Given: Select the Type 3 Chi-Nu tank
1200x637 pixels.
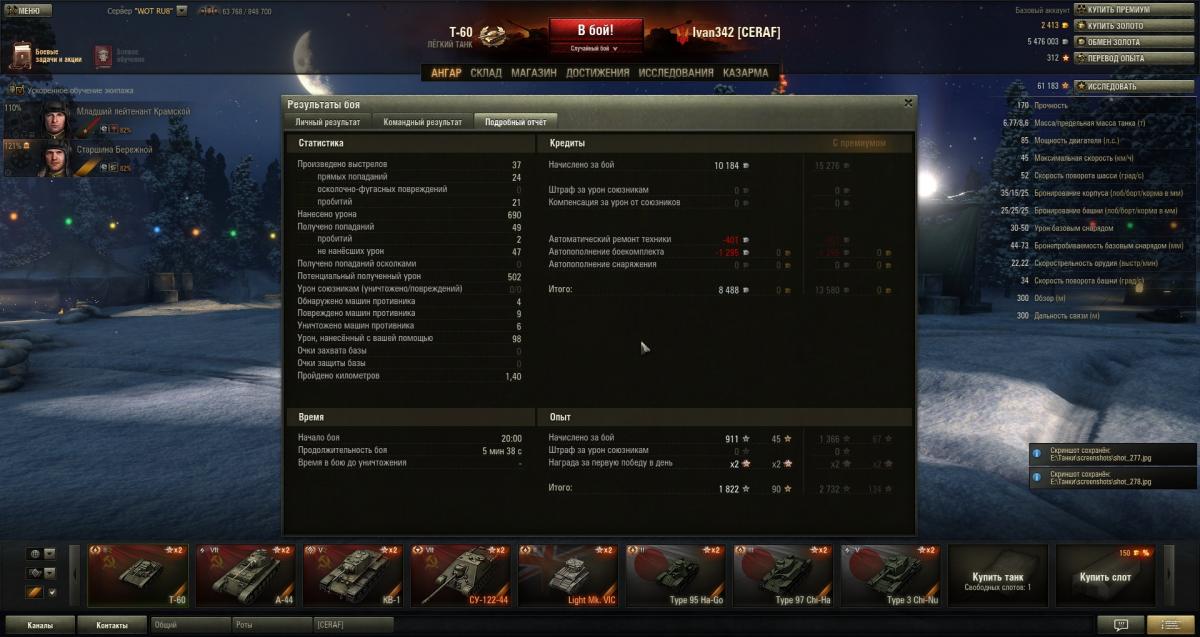Looking at the screenshot, I should [x=891, y=576].
